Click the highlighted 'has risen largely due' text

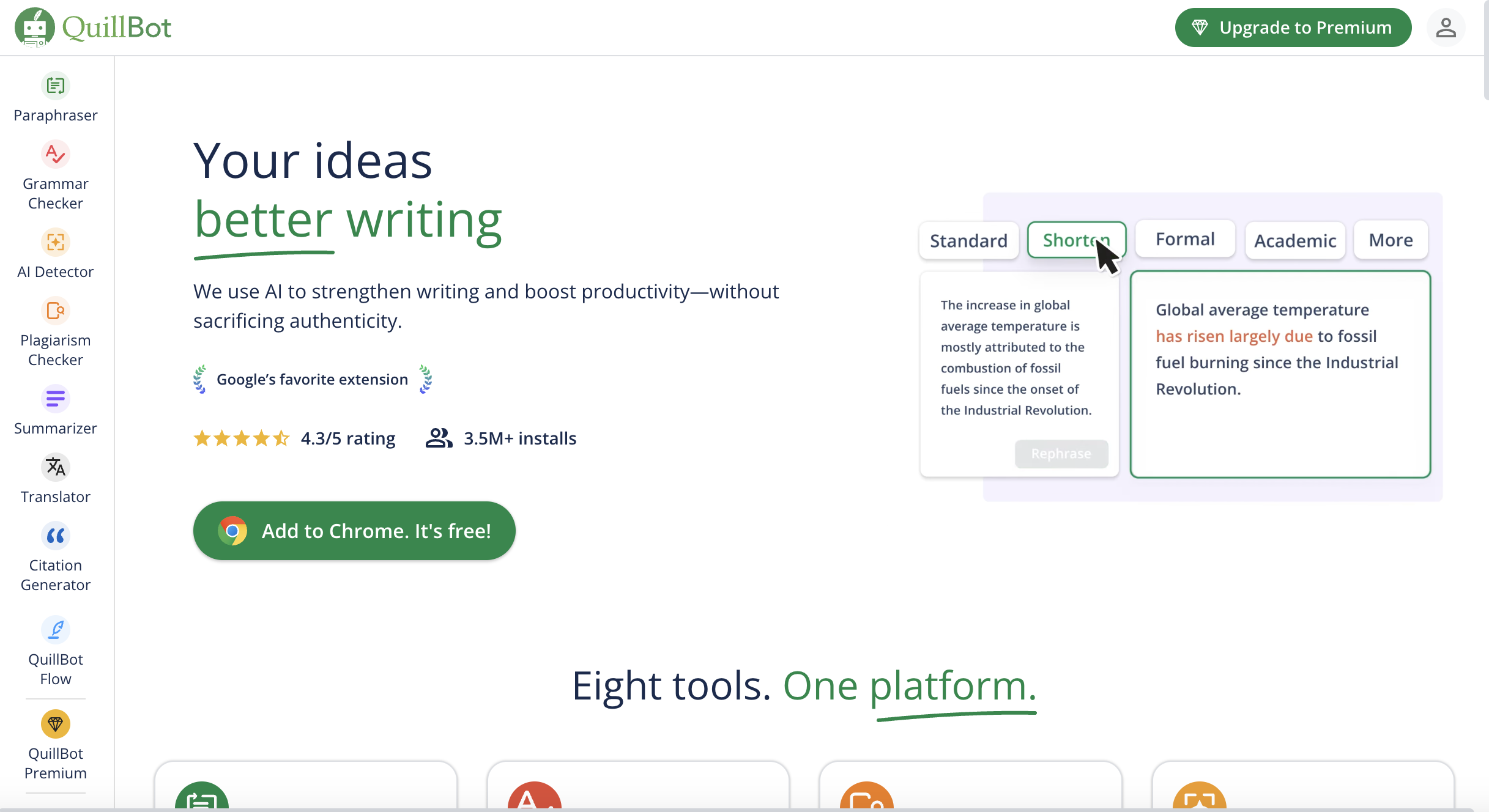point(1234,336)
